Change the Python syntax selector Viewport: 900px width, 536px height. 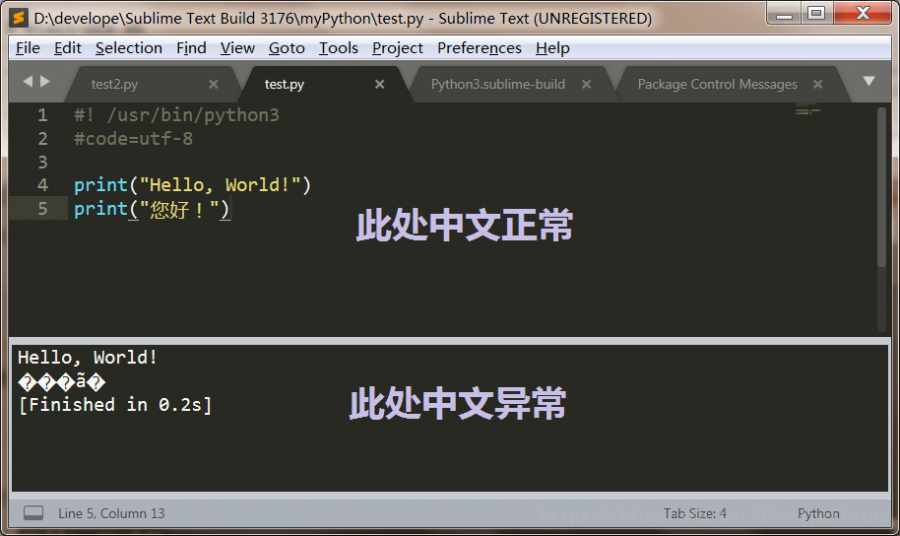818,513
